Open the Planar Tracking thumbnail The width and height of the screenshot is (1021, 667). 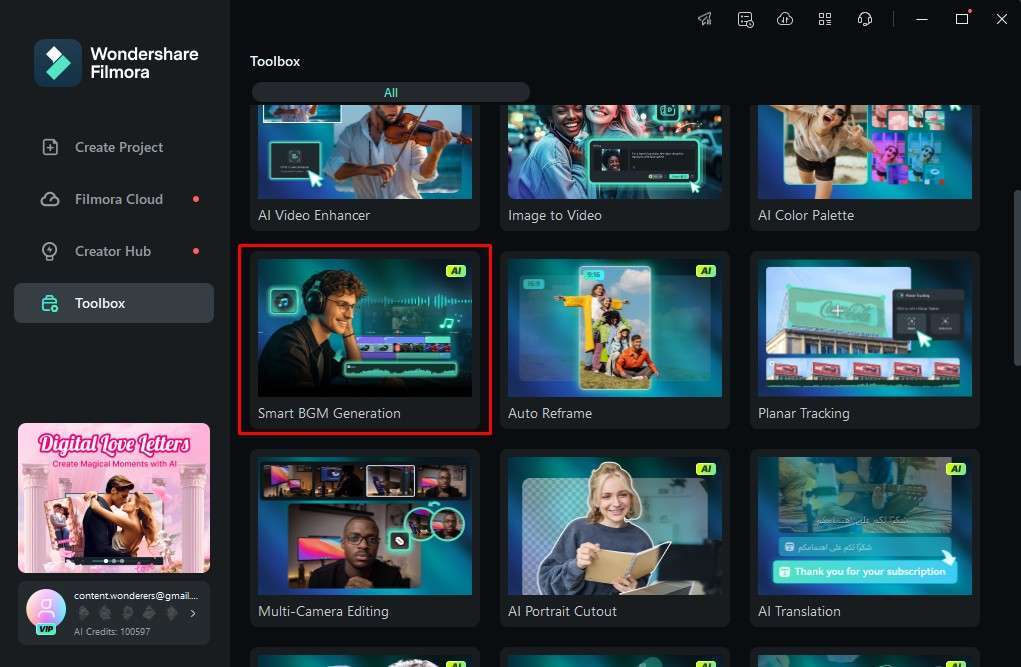click(x=865, y=328)
